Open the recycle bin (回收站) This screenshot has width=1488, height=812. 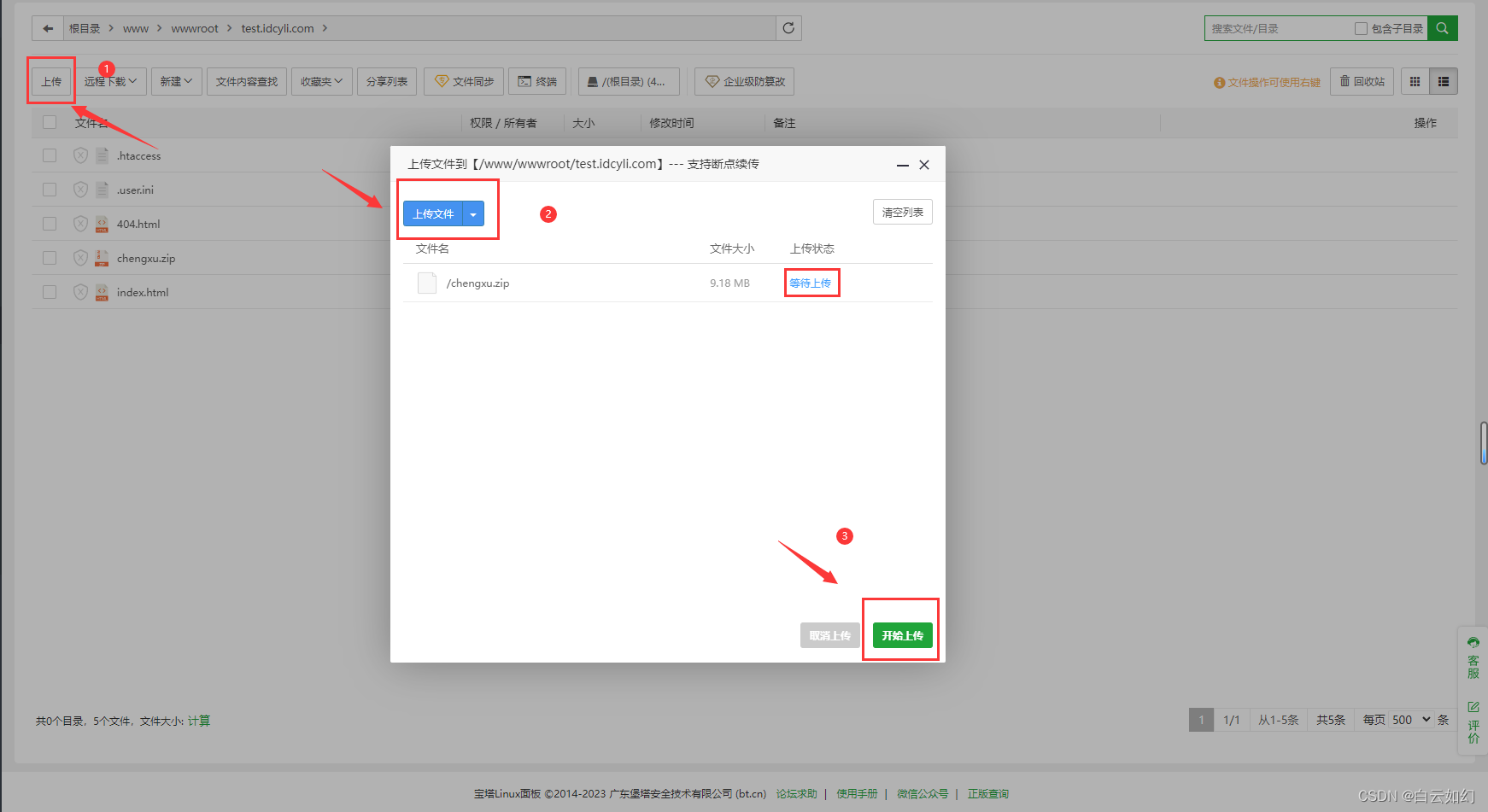pyautogui.click(x=1362, y=81)
